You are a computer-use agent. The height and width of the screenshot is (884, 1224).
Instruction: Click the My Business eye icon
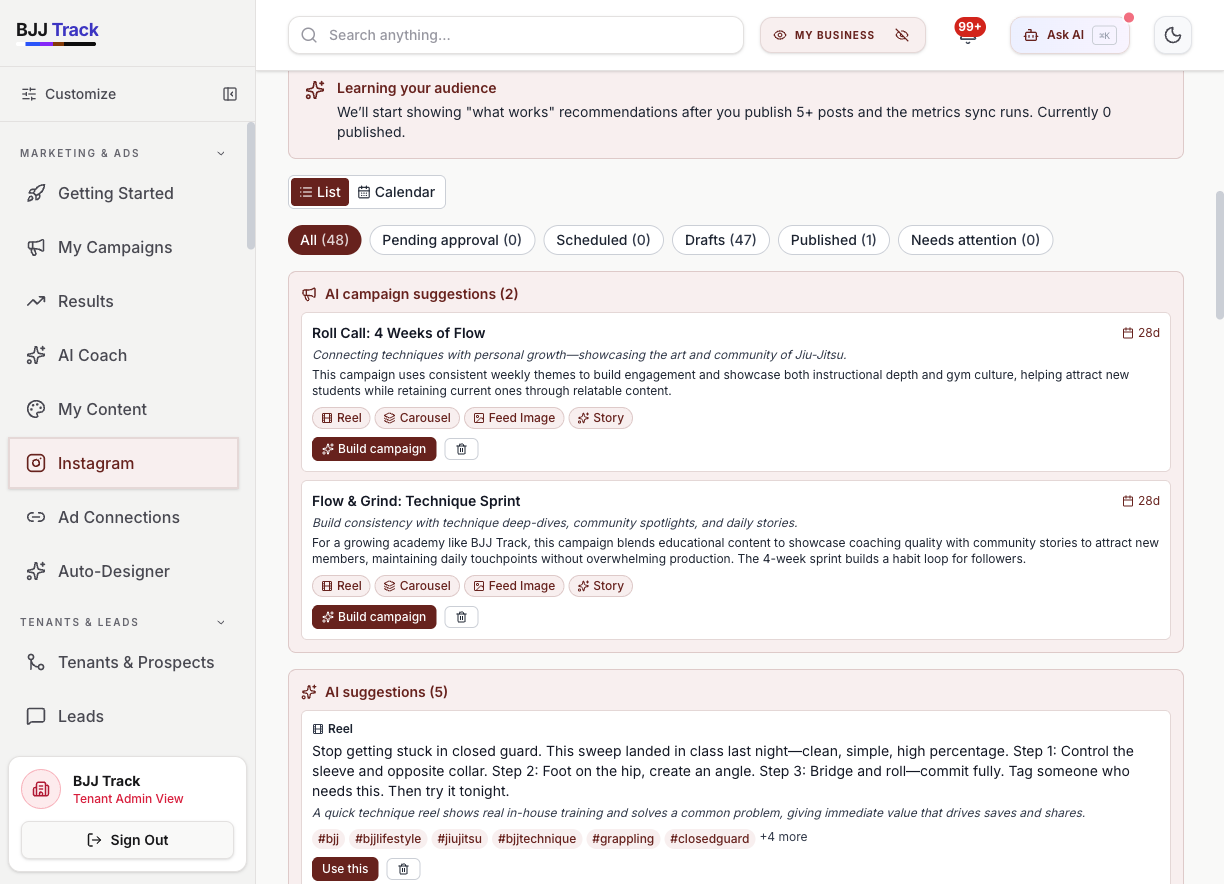point(780,35)
